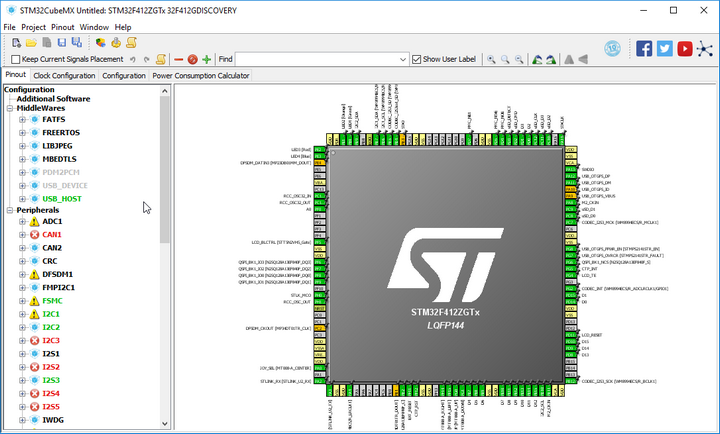
Task: Select the CAN2 peripheral item
Action: (x=52, y=248)
